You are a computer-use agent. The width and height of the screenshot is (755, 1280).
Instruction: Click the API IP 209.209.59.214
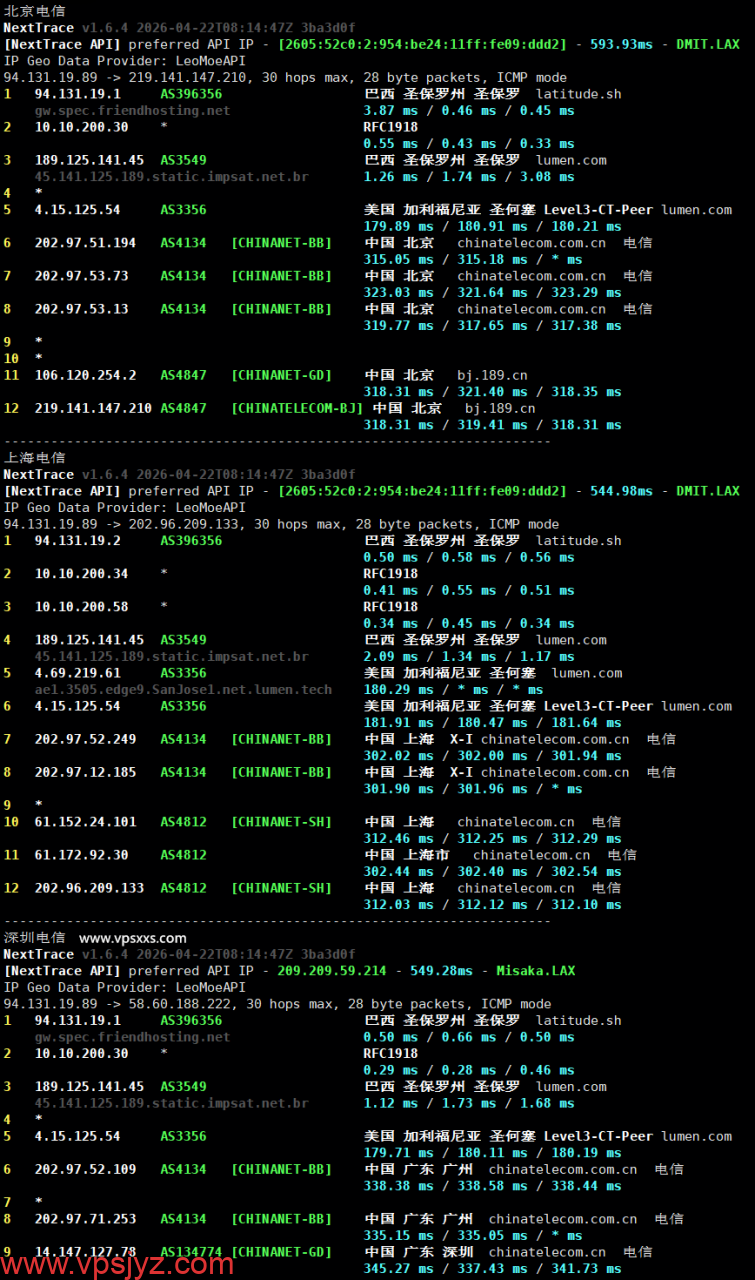pyautogui.click(x=331, y=971)
